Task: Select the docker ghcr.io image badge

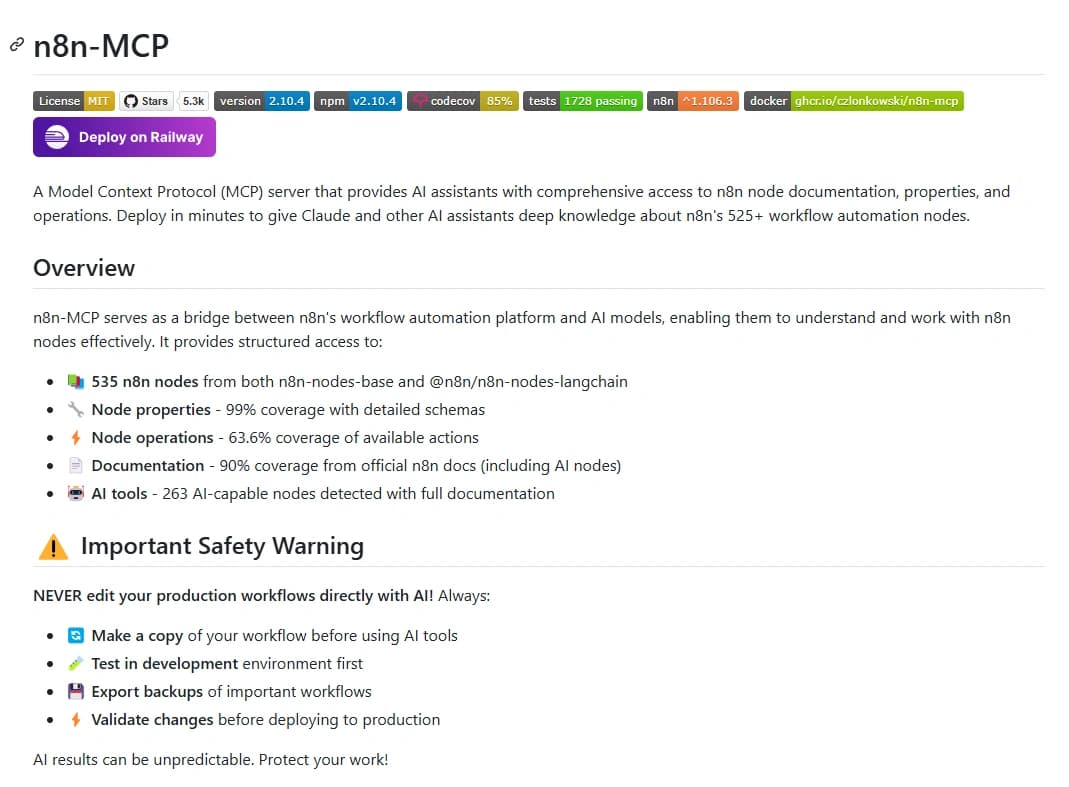Action: tap(853, 100)
